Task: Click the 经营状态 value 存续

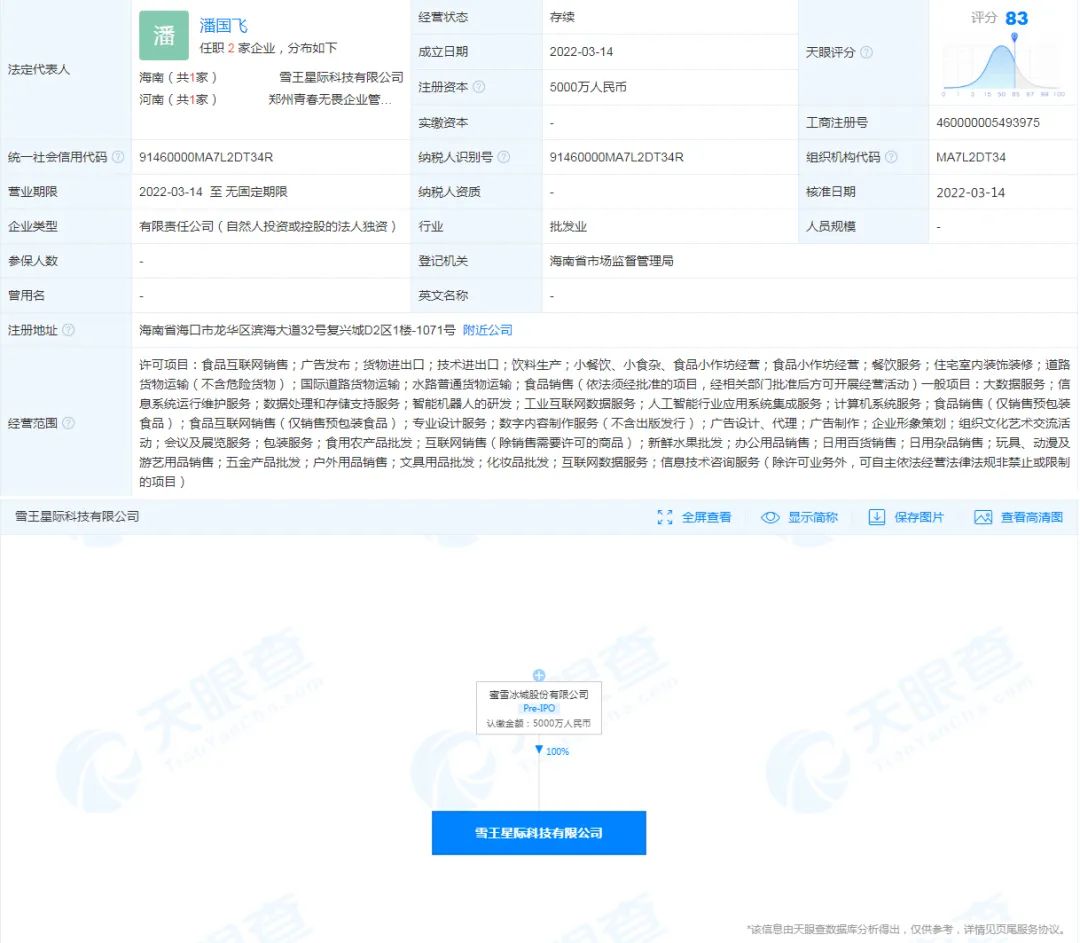Action: [562, 17]
